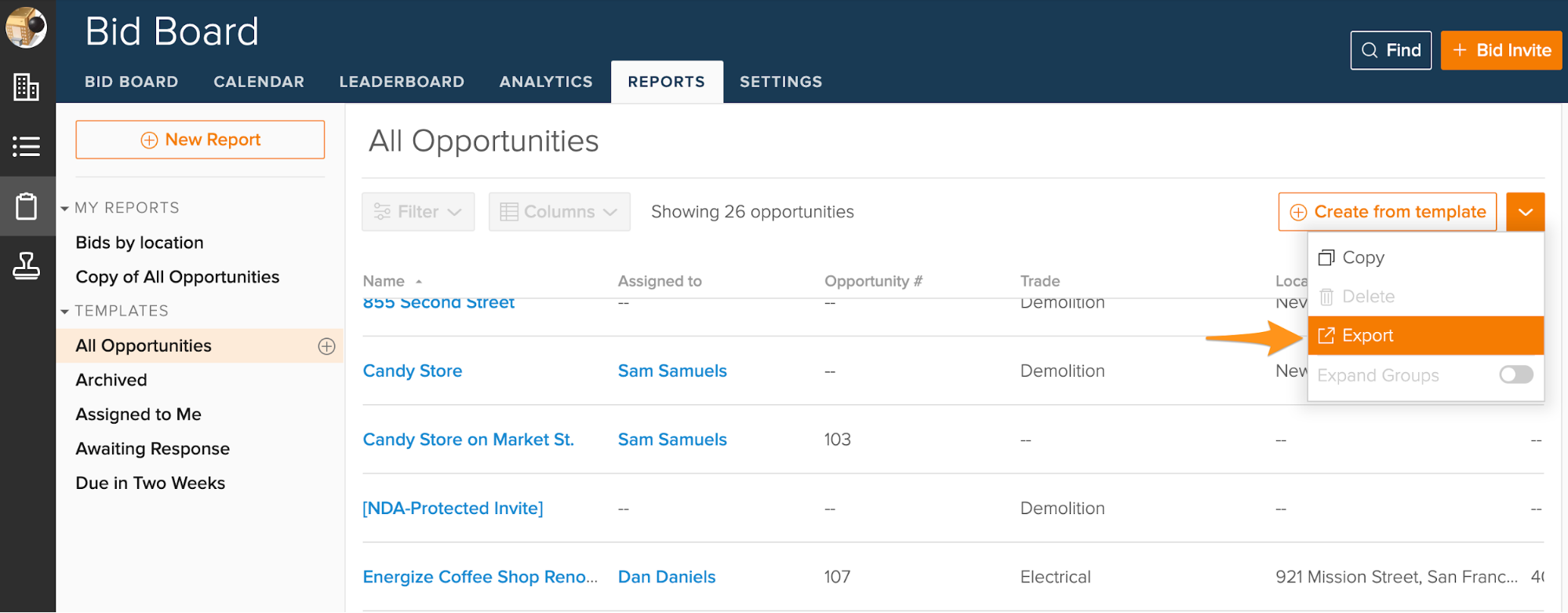Choose Export from the dropdown menu

pos(1368,336)
